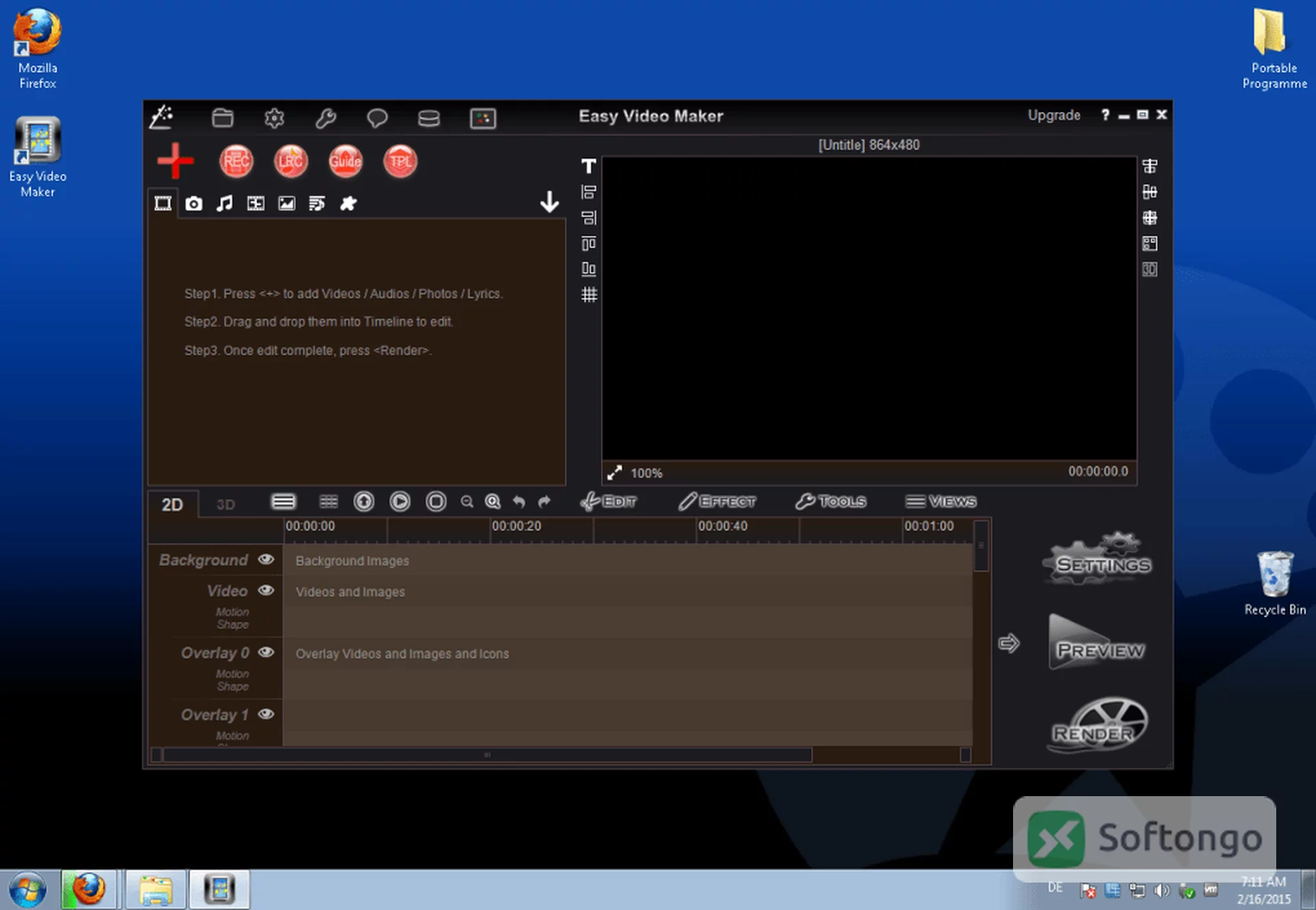Click the Preview button

point(1097,643)
